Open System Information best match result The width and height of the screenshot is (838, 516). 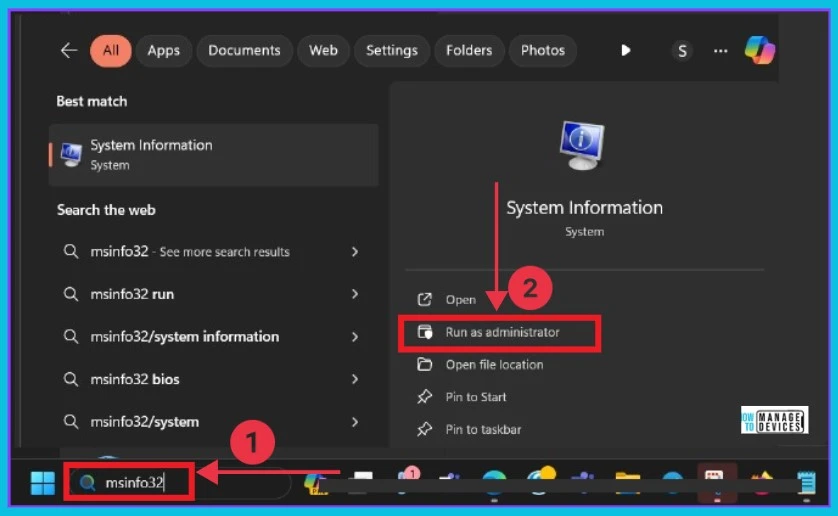(214, 155)
